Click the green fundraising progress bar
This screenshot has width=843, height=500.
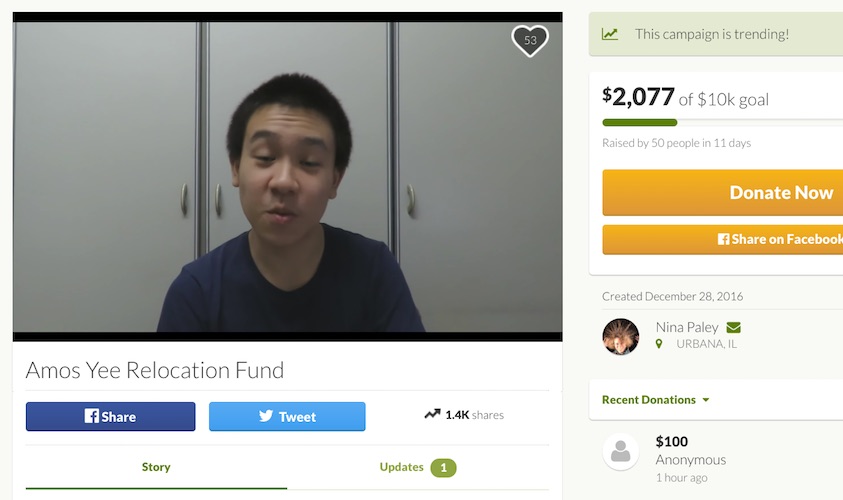(640, 122)
